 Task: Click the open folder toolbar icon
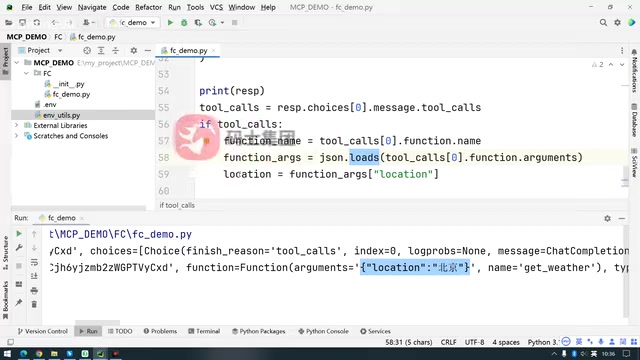[x=8, y=22]
